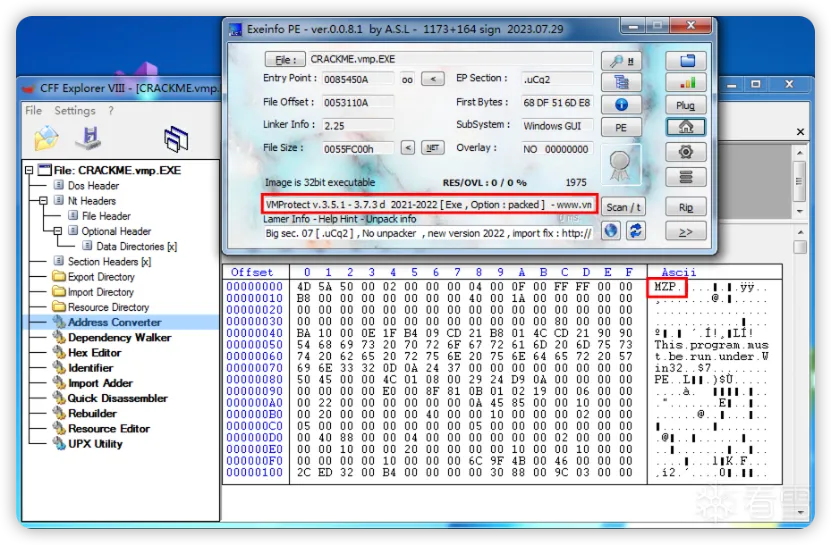Select File Header in the tree
This screenshot has width=832, height=546.
point(106,216)
